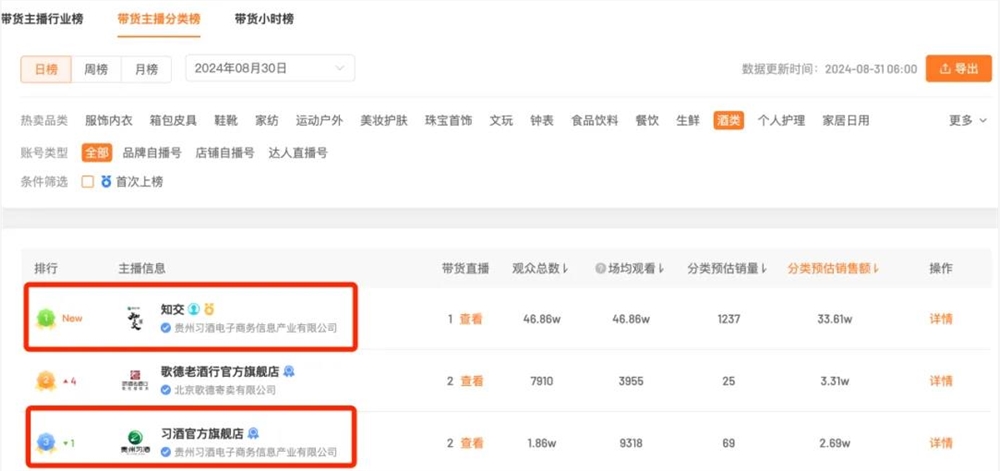1000x471 pixels.
Task: Click the 习酒官方旗舰店 avatar logo
Action: [x=135, y=442]
